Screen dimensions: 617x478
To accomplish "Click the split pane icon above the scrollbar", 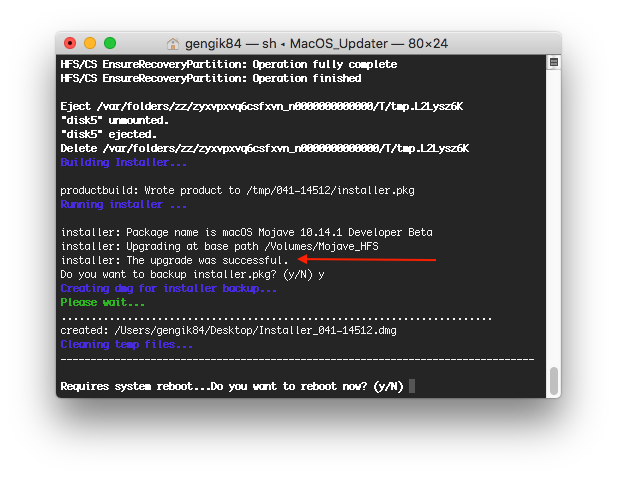I will (x=554, y=62).
